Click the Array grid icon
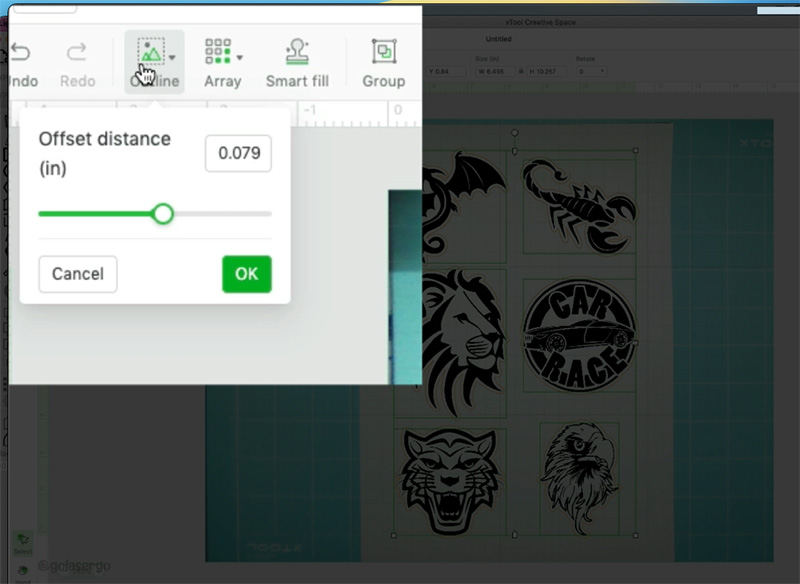This screenshot has height=584, width=800. (x=217, y=52)
